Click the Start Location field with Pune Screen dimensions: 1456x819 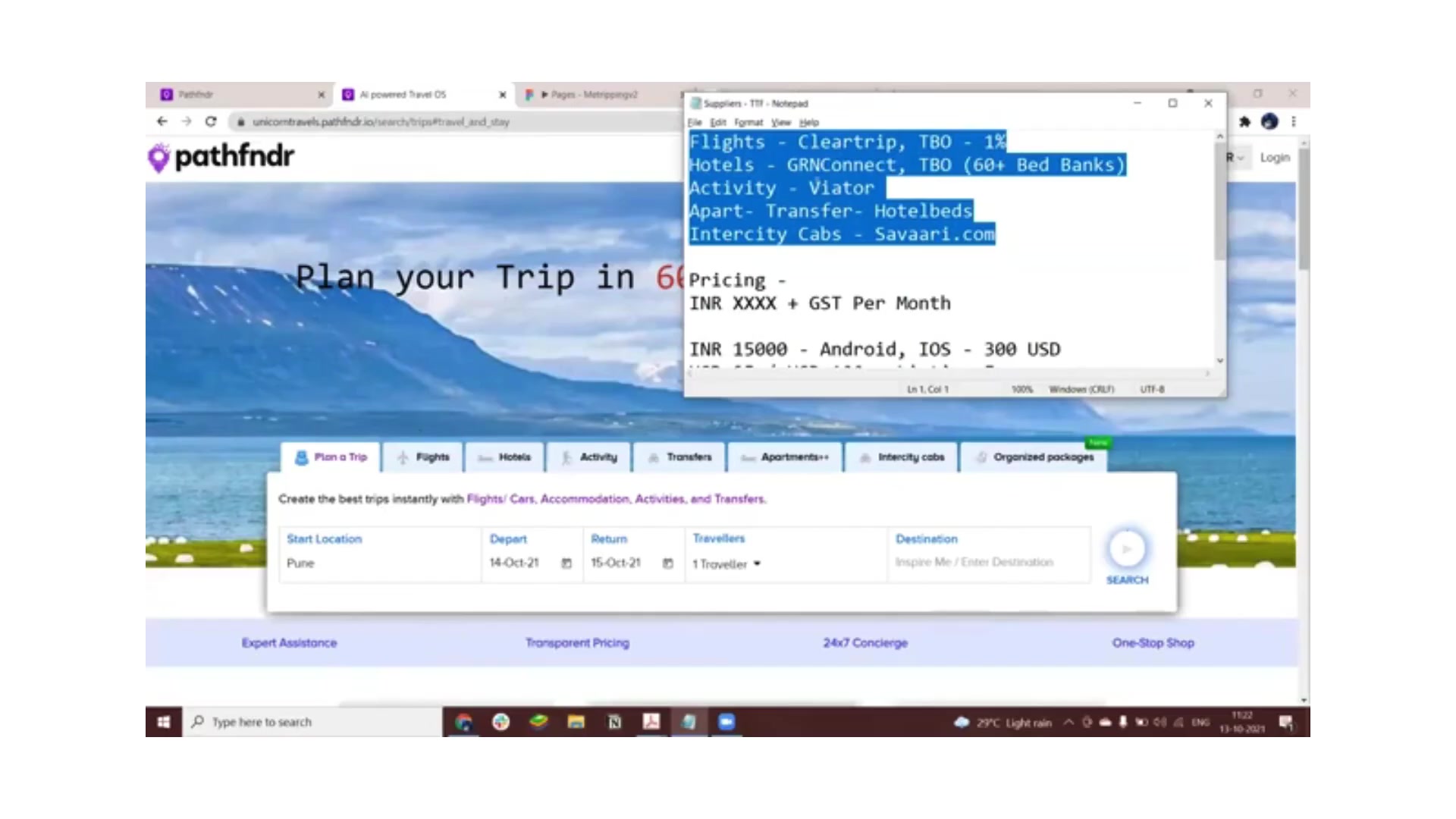(x=379, y=555)
